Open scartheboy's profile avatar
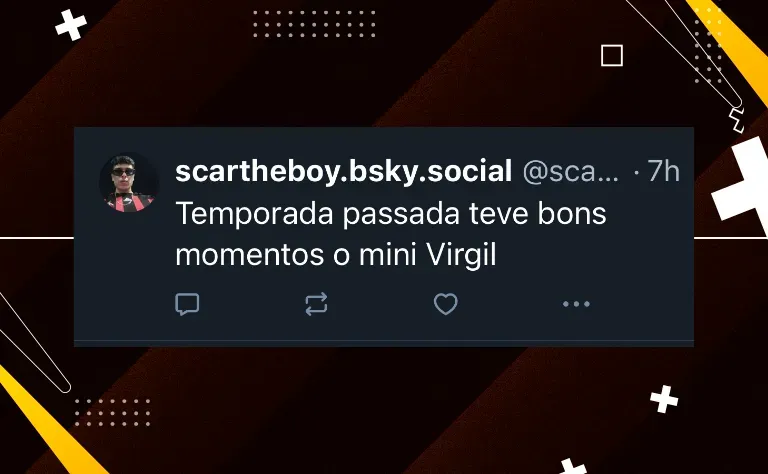The width and height of the screenshot is (768, 474). 129,182
